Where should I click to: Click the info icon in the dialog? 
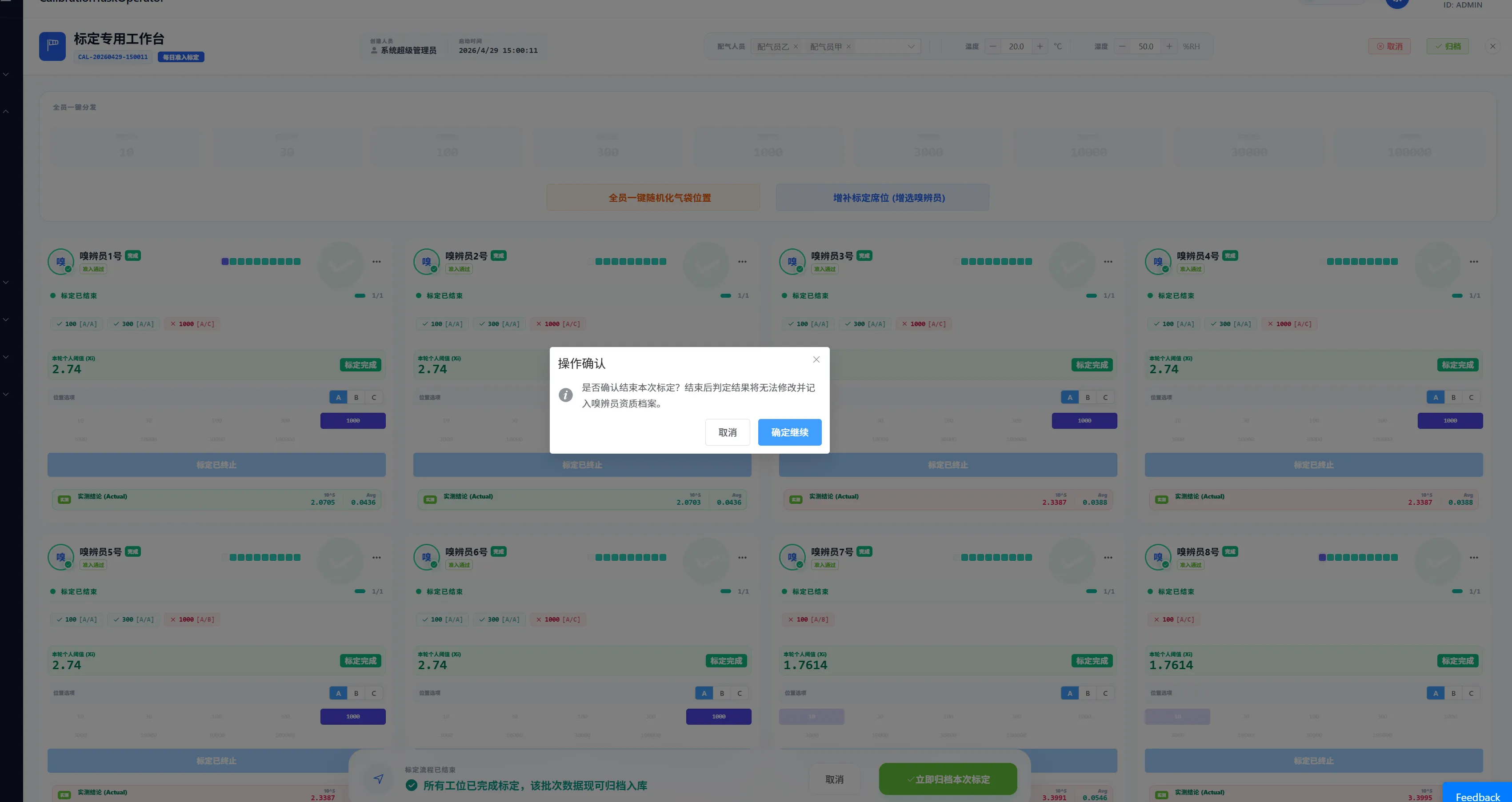(565, 395)
